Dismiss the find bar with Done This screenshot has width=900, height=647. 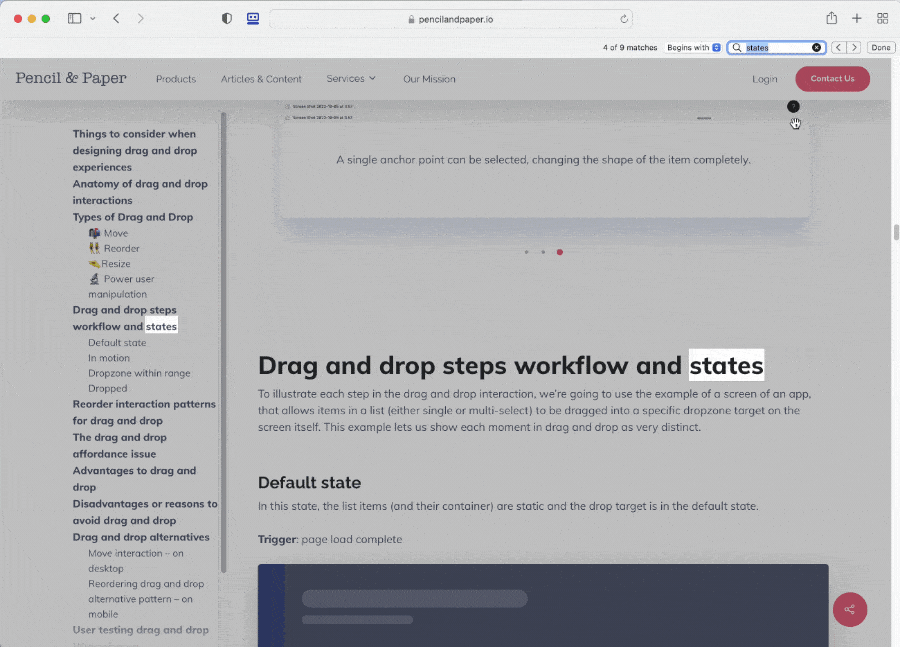click(x=880, y=47)
